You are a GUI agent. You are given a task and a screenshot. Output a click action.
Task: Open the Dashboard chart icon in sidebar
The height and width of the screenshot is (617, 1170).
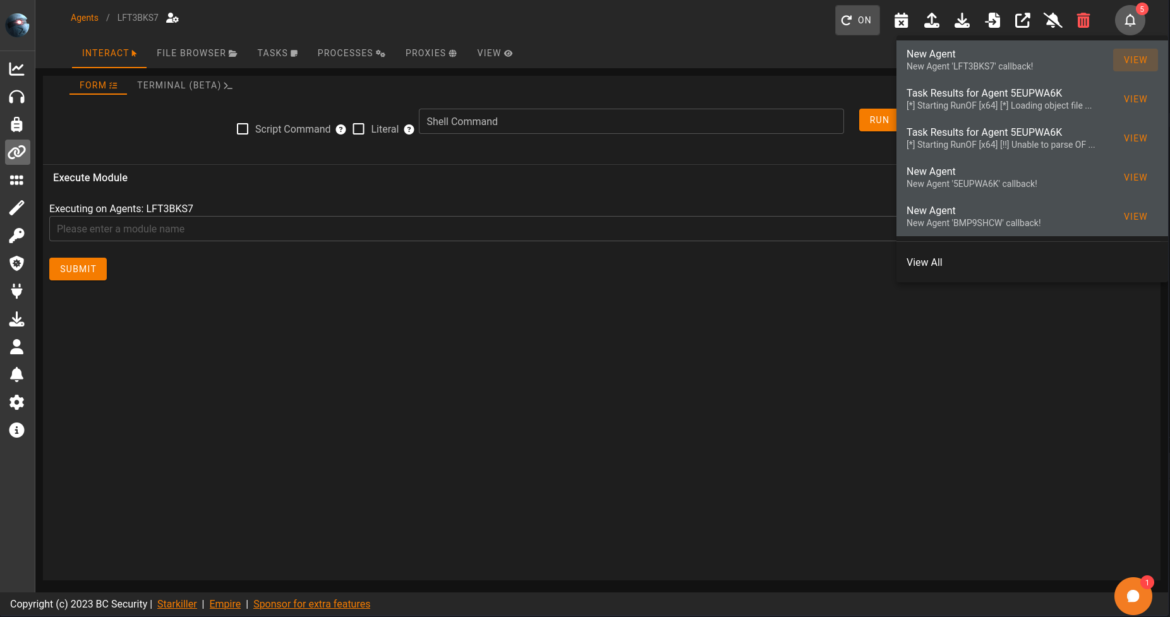[17, 69]
